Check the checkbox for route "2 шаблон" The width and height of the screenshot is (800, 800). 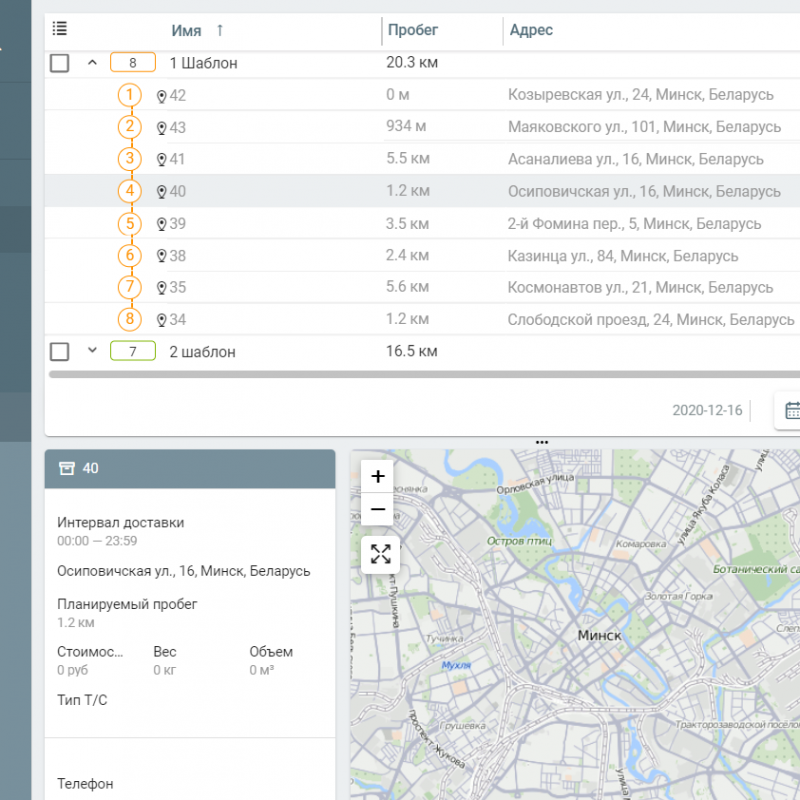pos(59,351)
